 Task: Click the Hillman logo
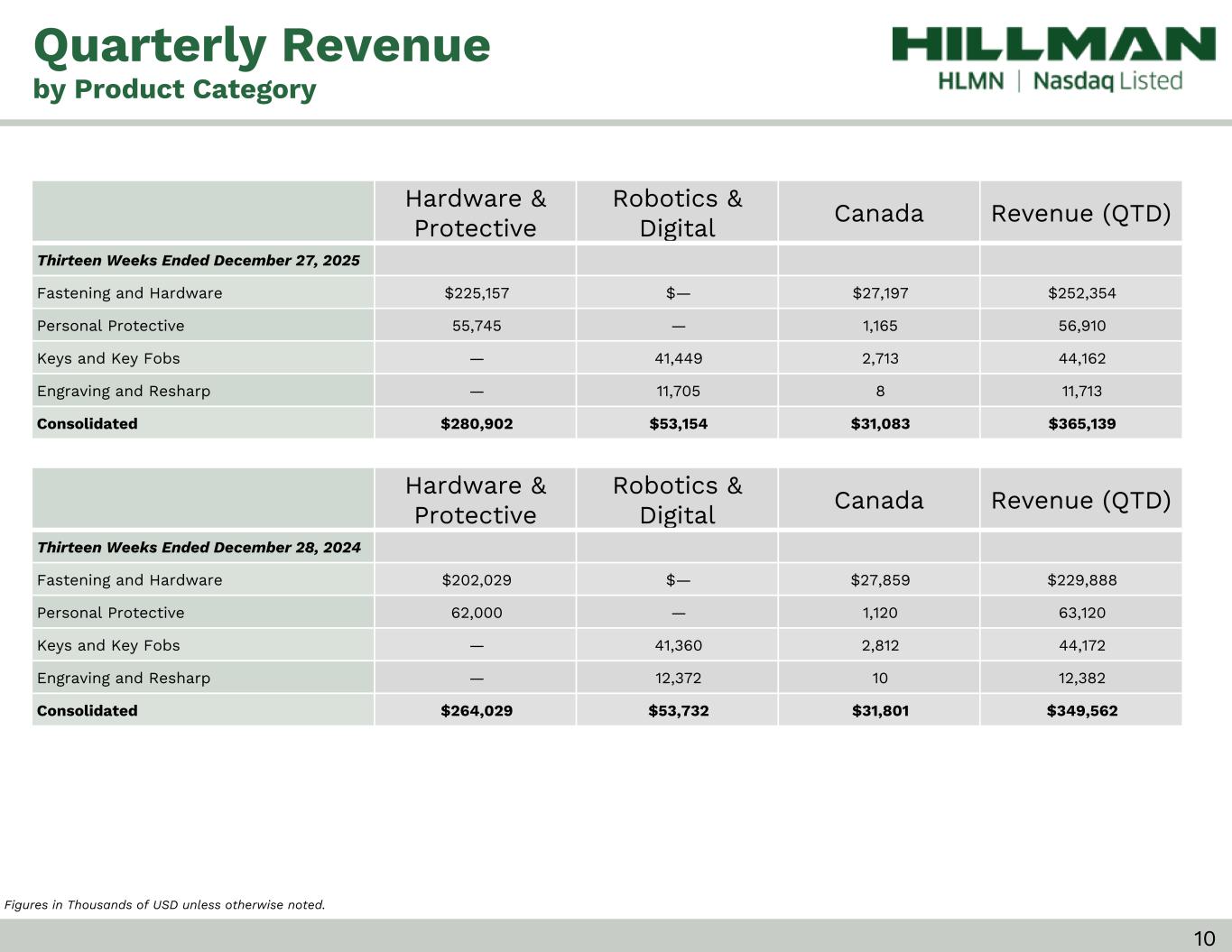(x=1053, y=44)
